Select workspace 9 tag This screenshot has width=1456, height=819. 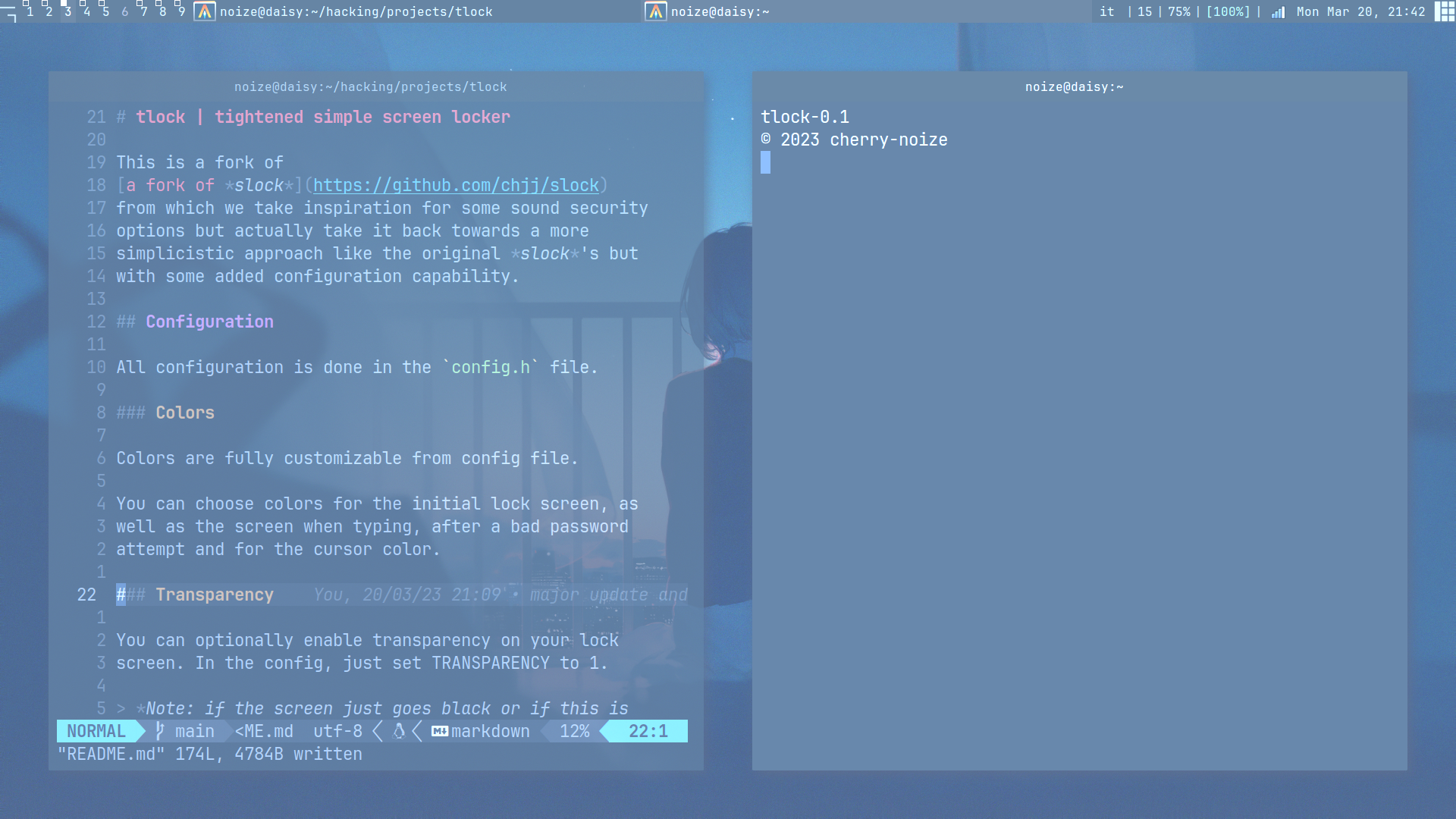coord(181,11)
